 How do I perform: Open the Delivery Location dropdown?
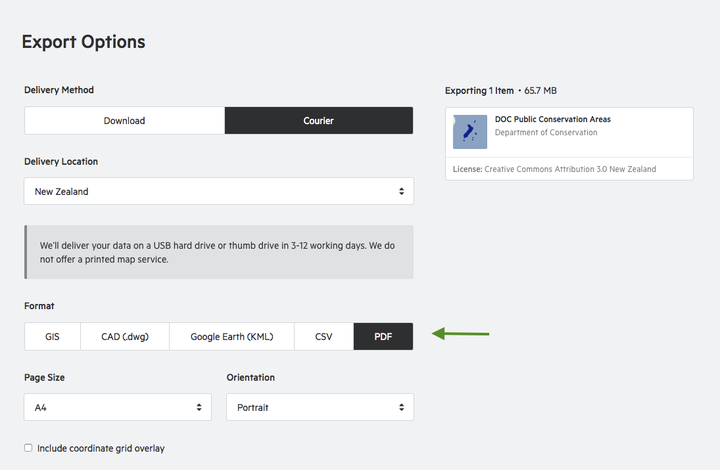pyautogui.click(x=219, y=191)
